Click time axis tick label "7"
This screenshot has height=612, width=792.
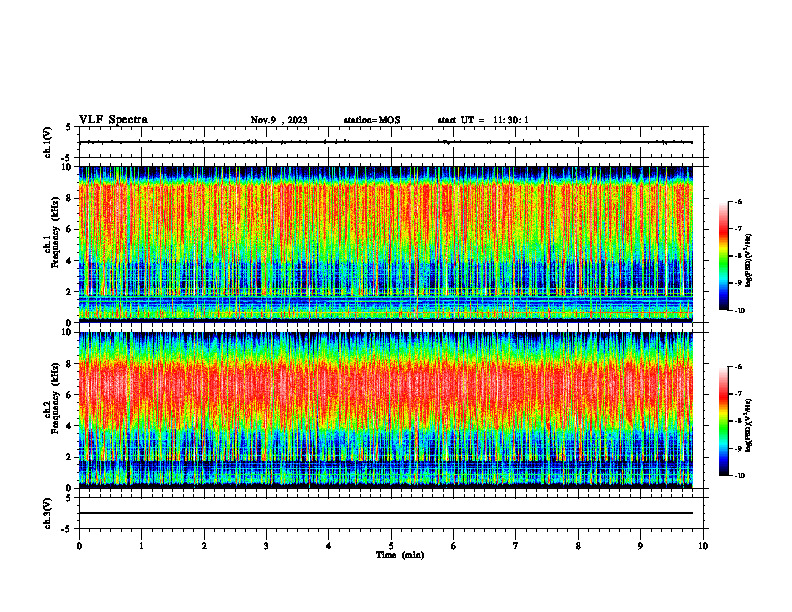[516, 546]
